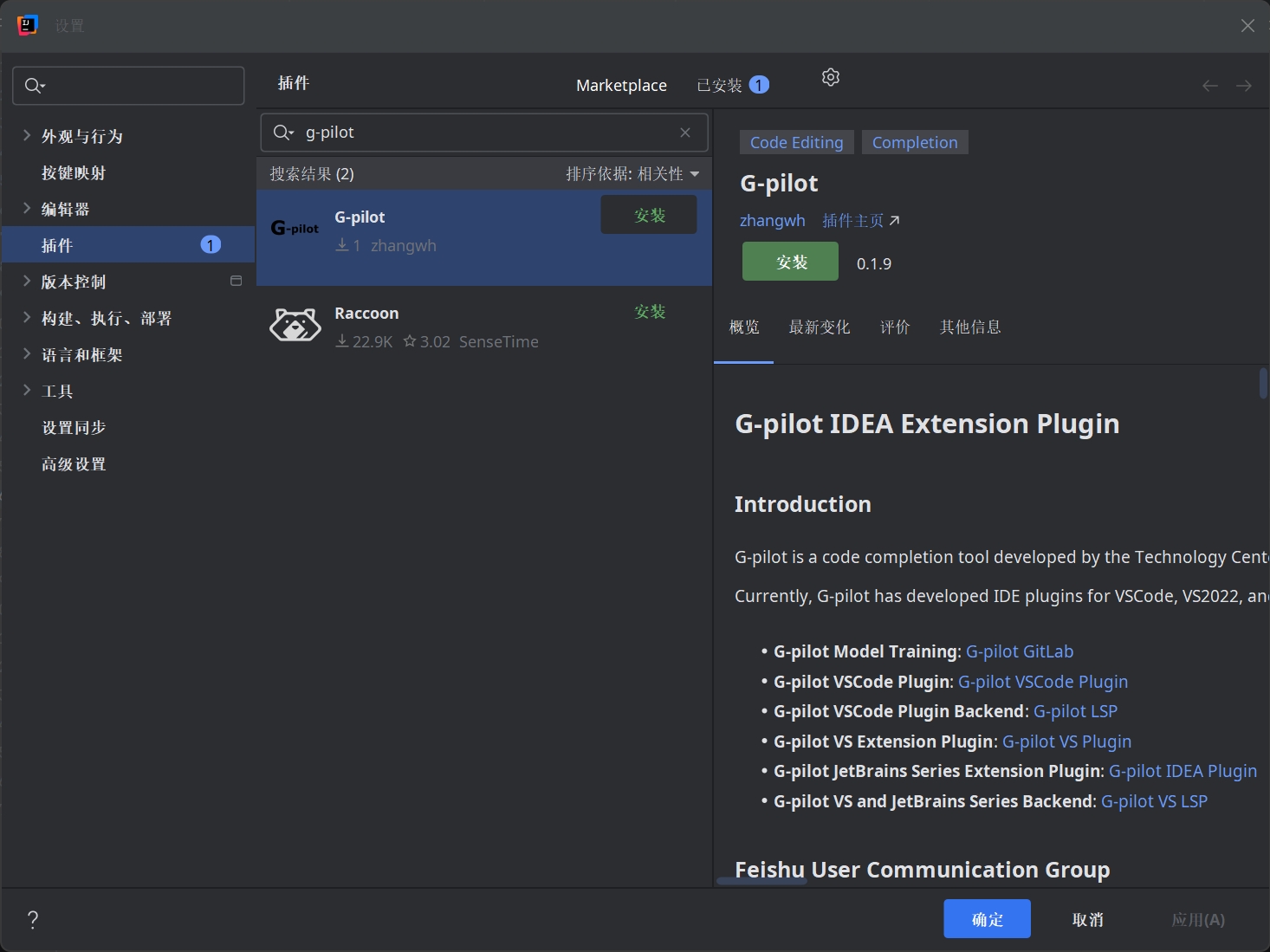Image resolution: width=1270 pixels, height=952 pixels.
Task: Expand the 语言和框架 settings group
Action: click(x=27, y=353)
